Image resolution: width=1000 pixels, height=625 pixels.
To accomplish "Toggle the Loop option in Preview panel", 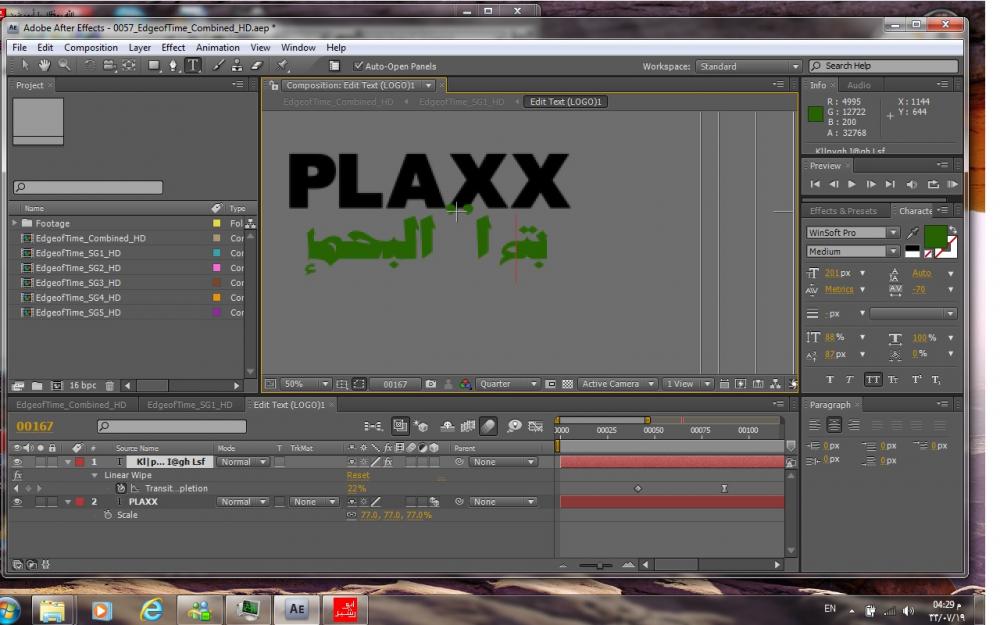I will [933, 184].
